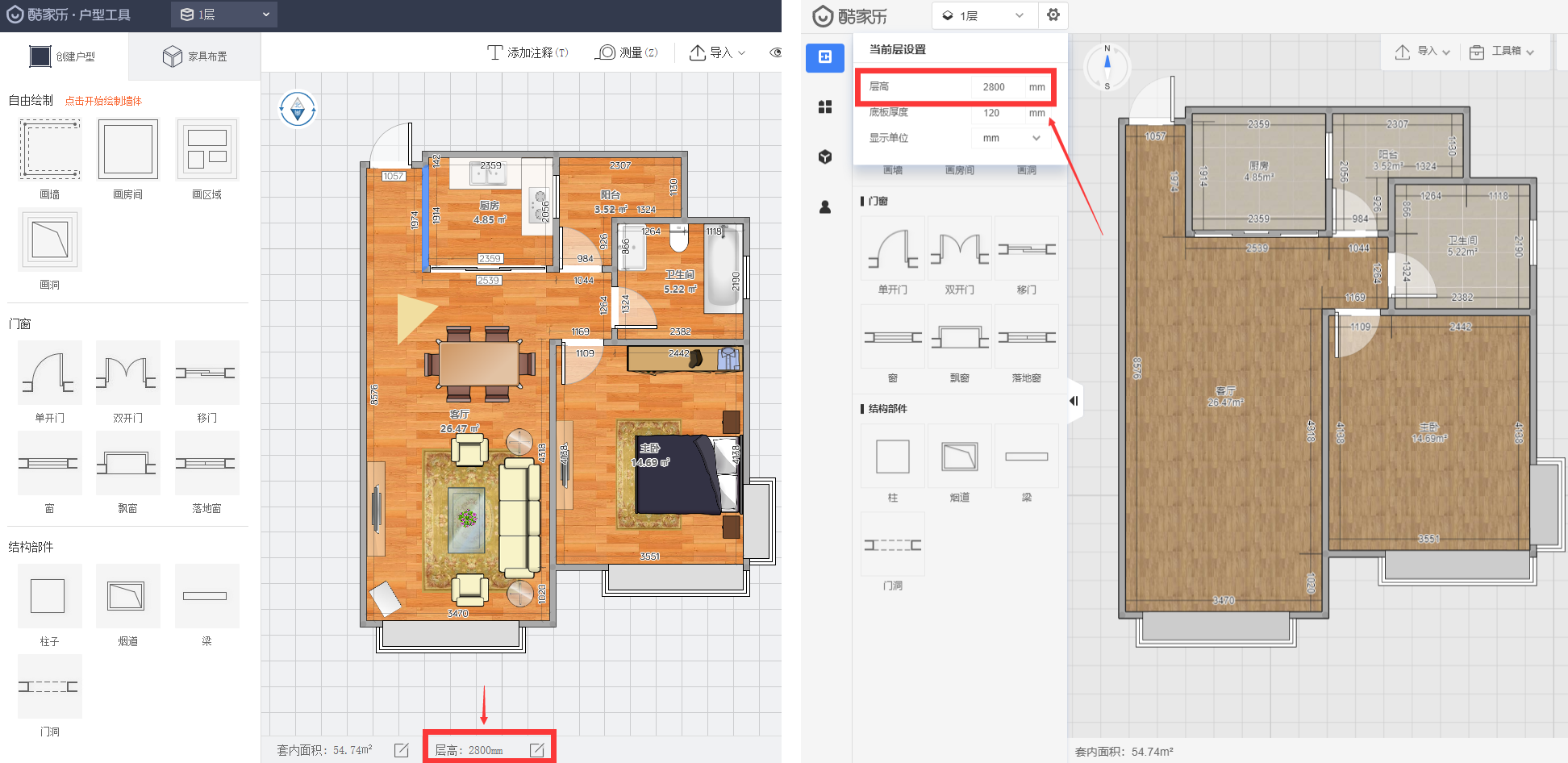Switch to 创建户型 tab
1568x763 pixels.
point(63,56)
